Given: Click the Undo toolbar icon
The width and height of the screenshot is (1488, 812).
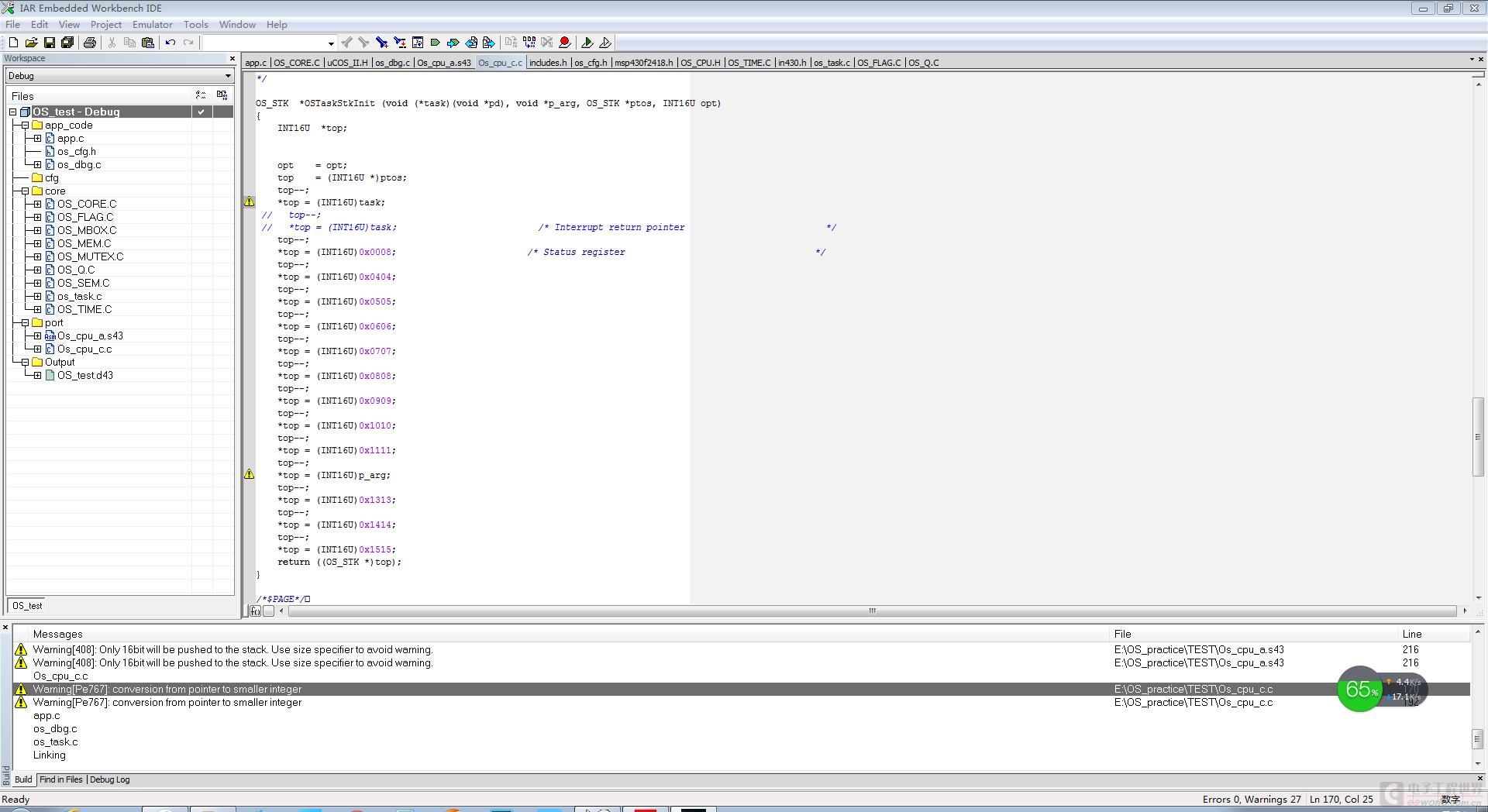Looking at the screenshot, I should pyautogui.click(x=170, y=43).
